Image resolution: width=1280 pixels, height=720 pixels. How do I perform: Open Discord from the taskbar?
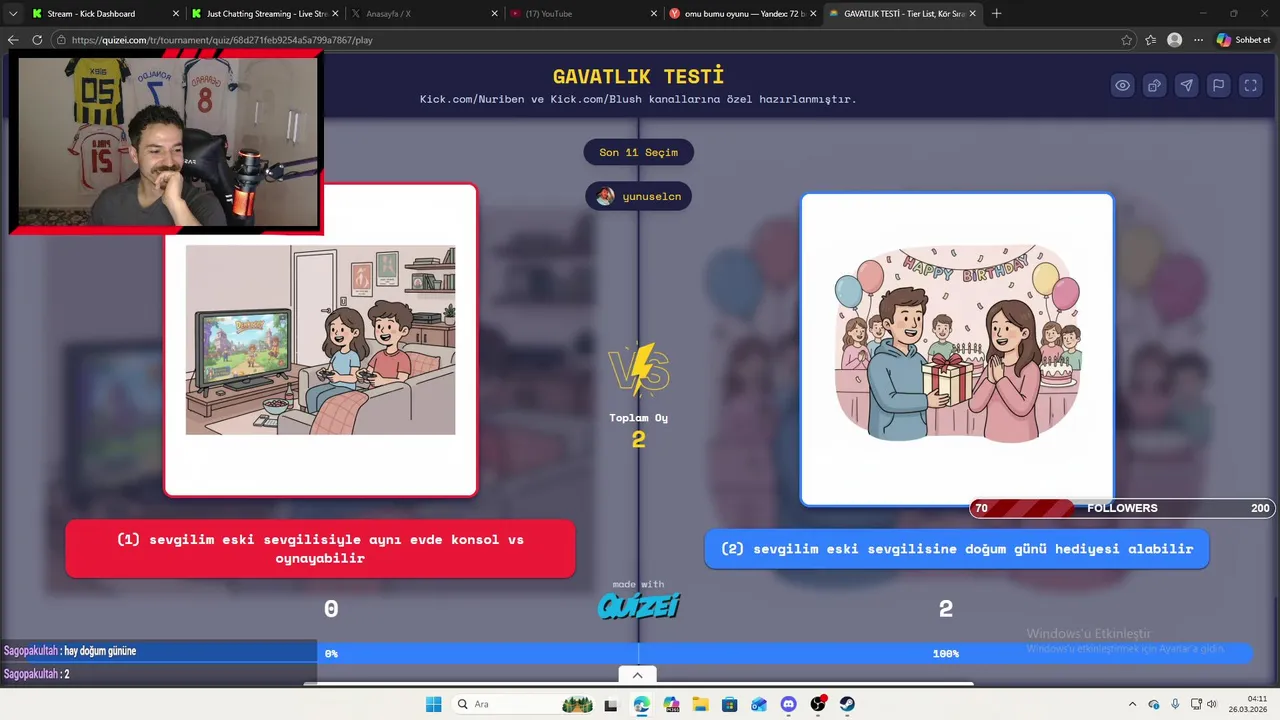tap(788, 704)
